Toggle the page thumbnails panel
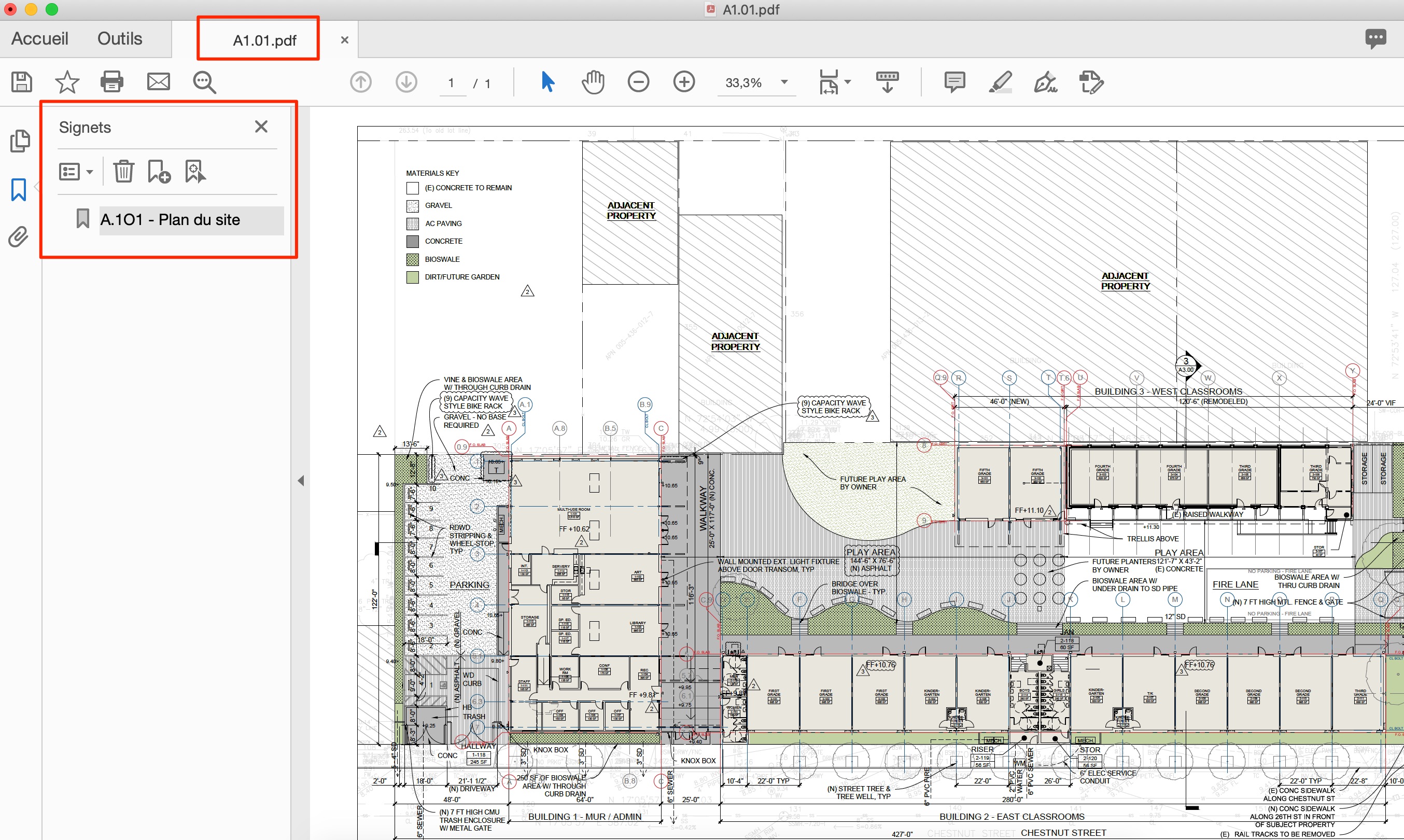This screenshot has width=1404, height=840. point(20,141)
